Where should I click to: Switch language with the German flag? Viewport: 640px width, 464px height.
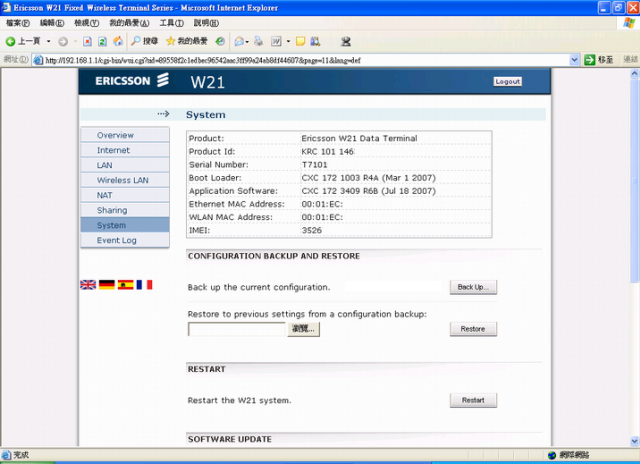(107, 284)
